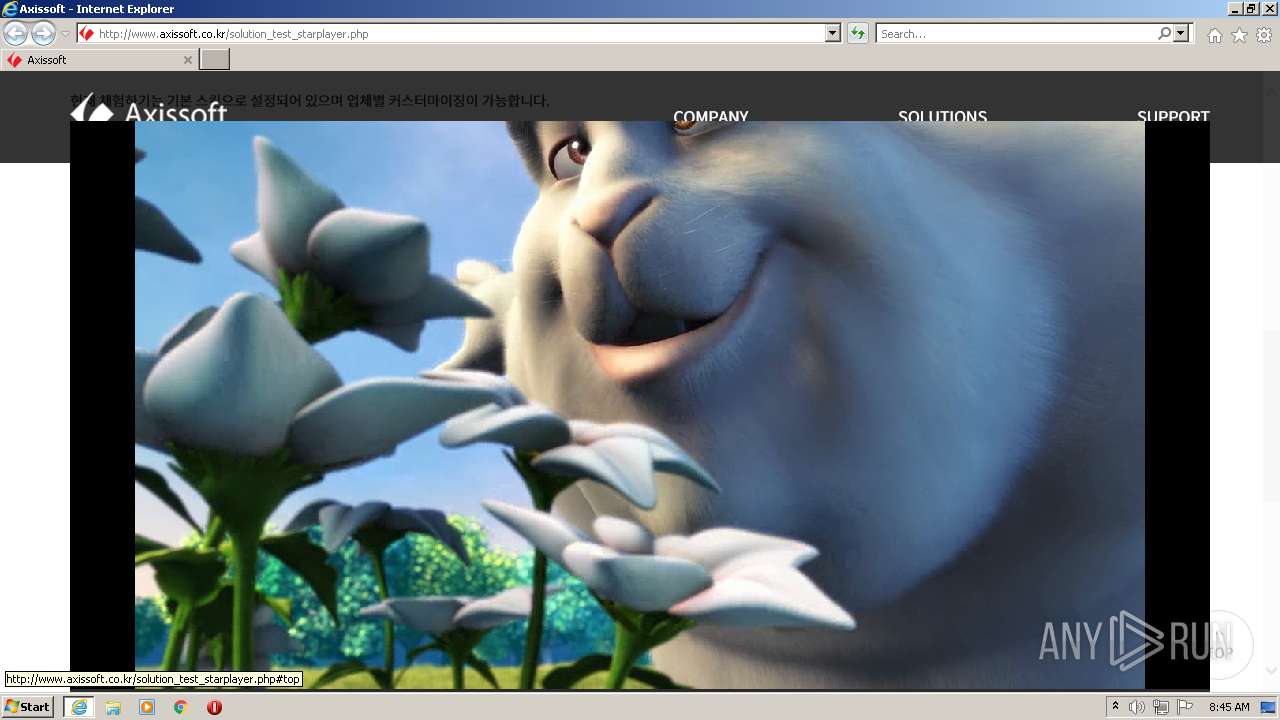This screenshot has width=1280, height=720.
Task: Expand the address bar autocomplete dropdown
Action: pyautogui.click(x=833, y=34)
